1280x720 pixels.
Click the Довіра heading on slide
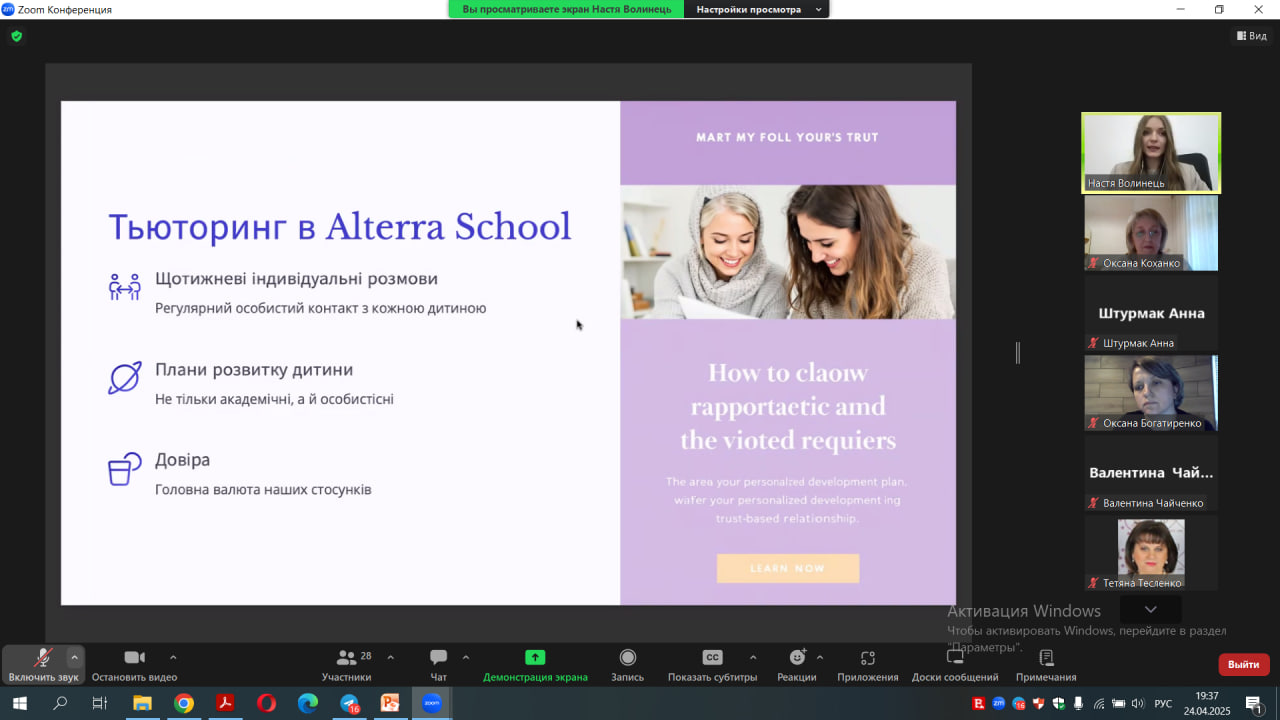pyautogui.click(x=182, y=460)
